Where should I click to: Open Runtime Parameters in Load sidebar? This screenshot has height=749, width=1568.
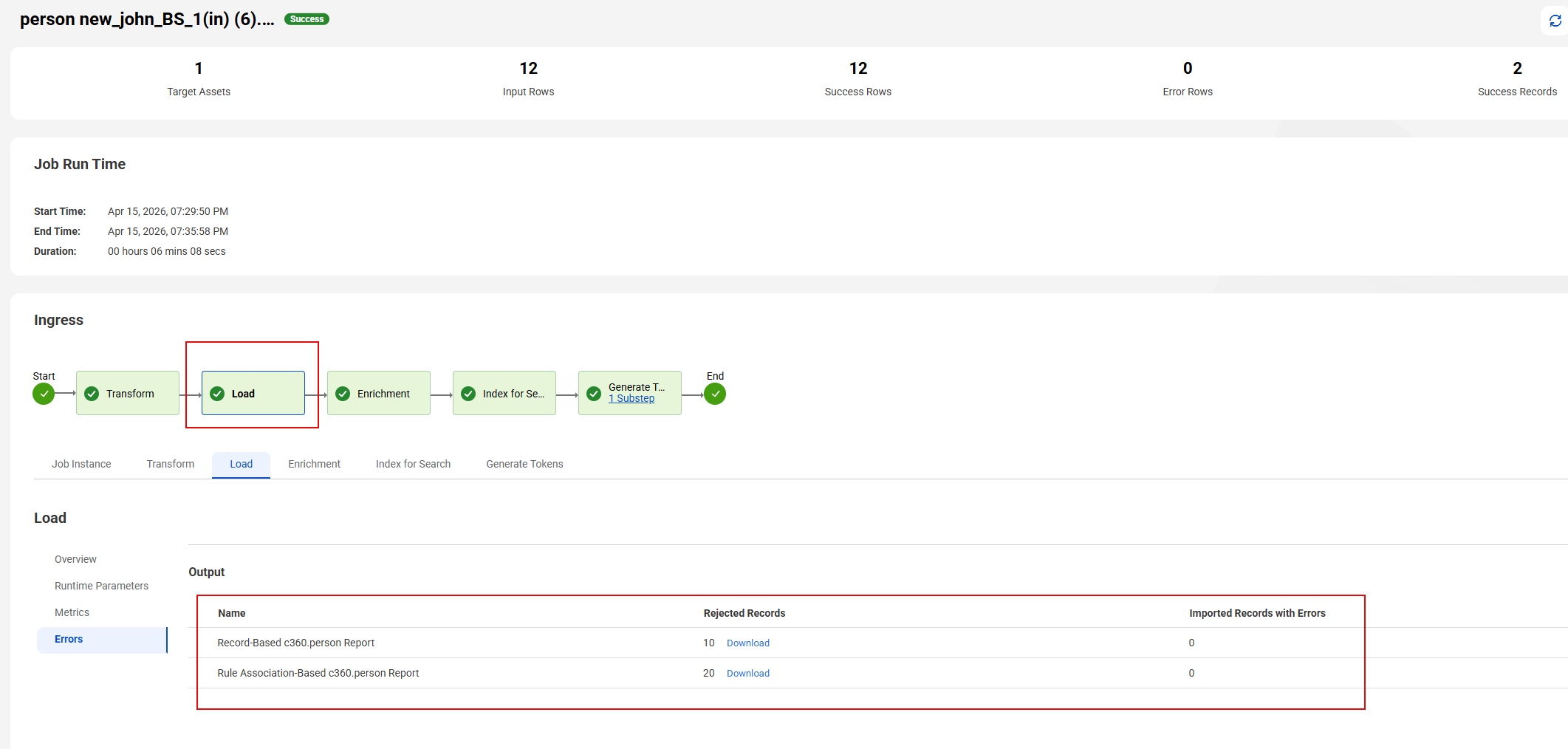[101, 586]
